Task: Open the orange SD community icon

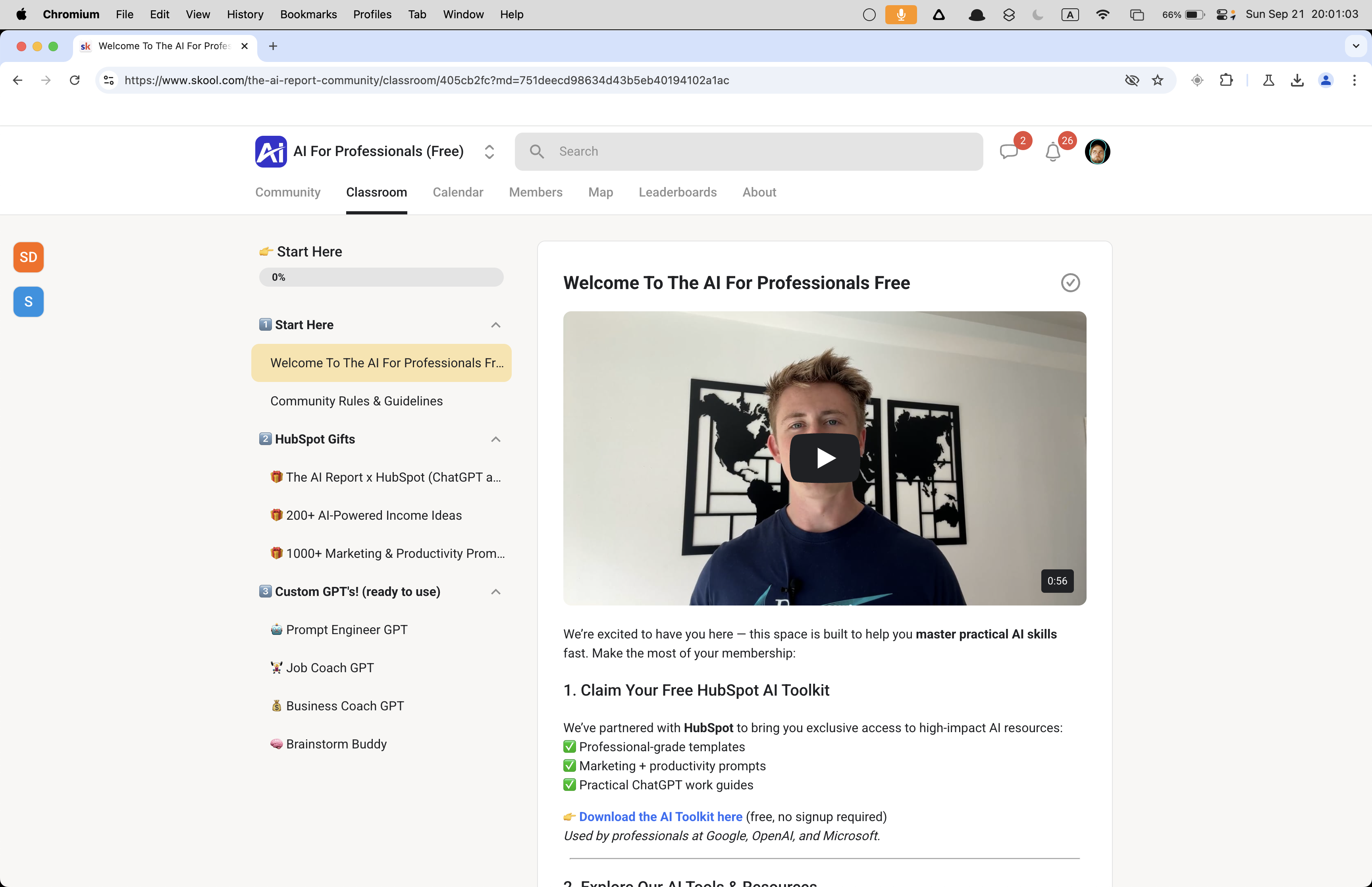Action: click(28, 257)
